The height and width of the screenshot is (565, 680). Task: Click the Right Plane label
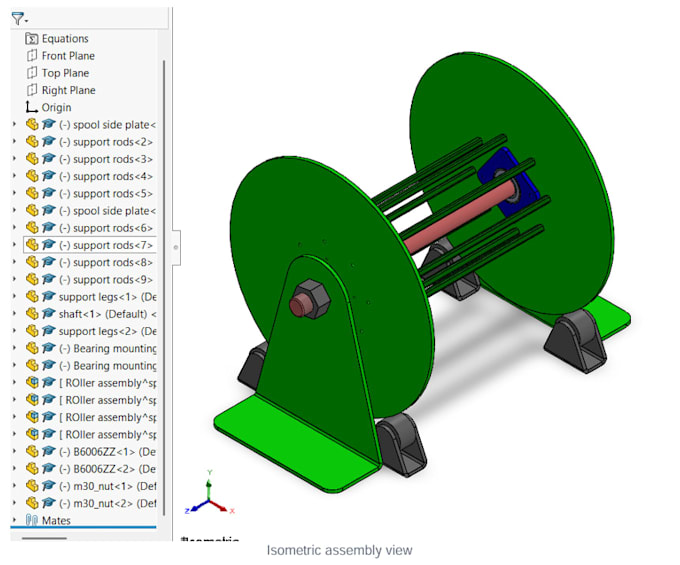click(x=69, y=90)
